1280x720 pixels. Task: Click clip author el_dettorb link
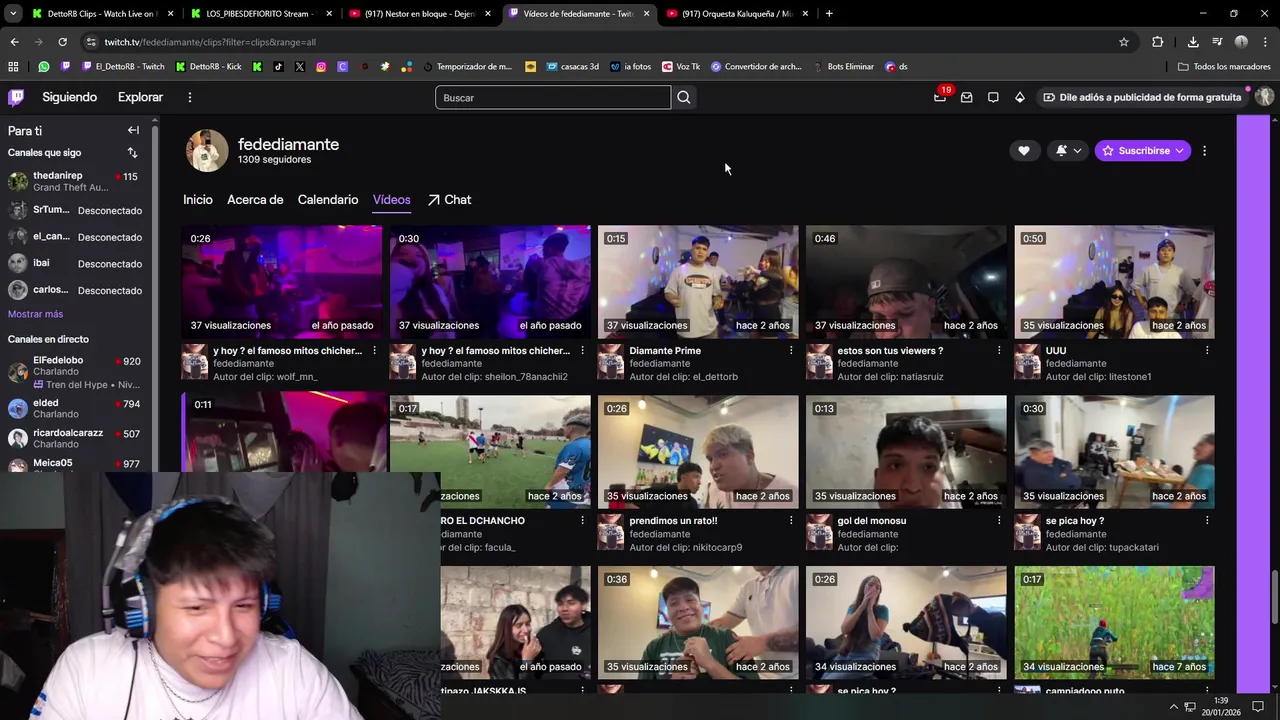click(714, 377)
